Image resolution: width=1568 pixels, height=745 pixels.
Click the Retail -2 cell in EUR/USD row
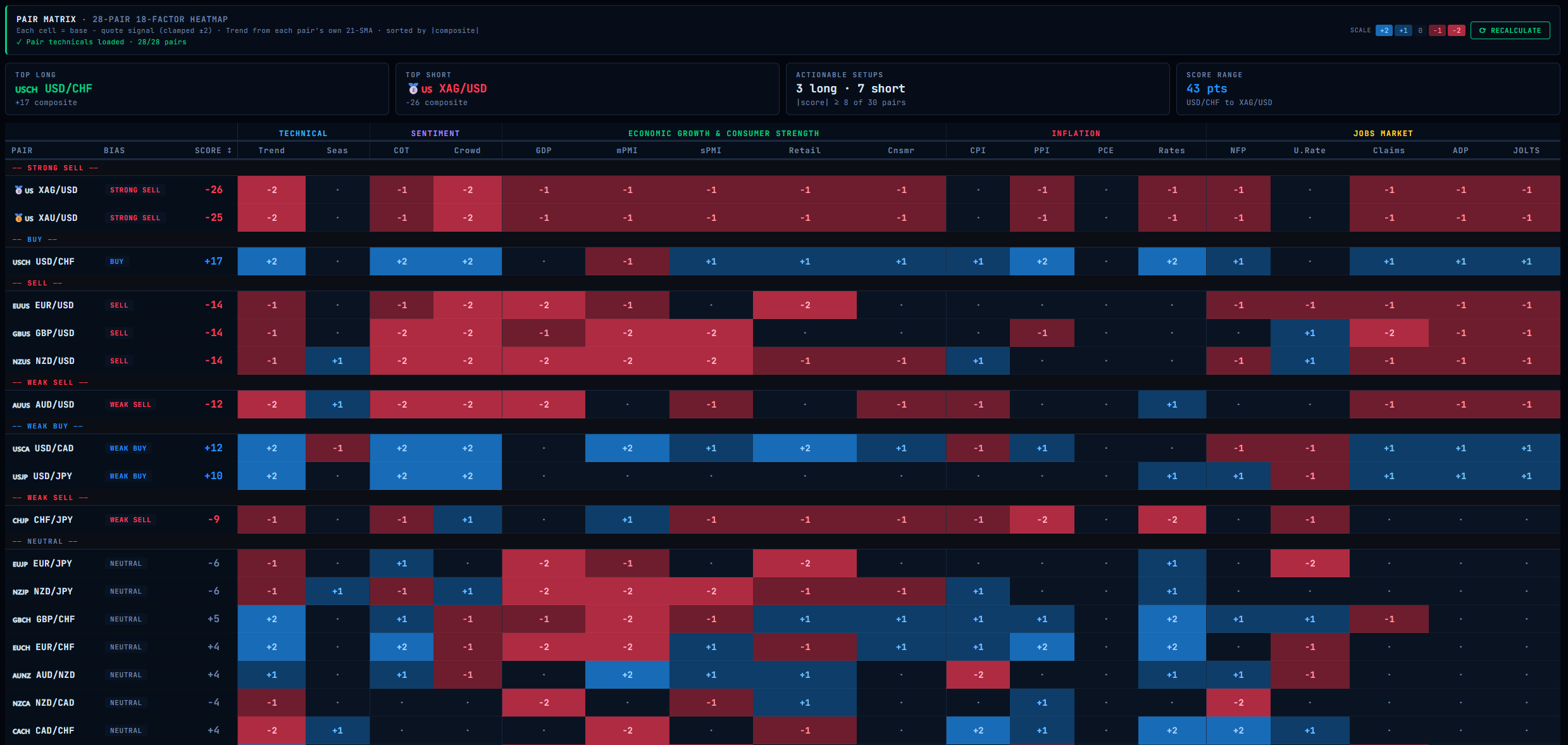(805, 305)
